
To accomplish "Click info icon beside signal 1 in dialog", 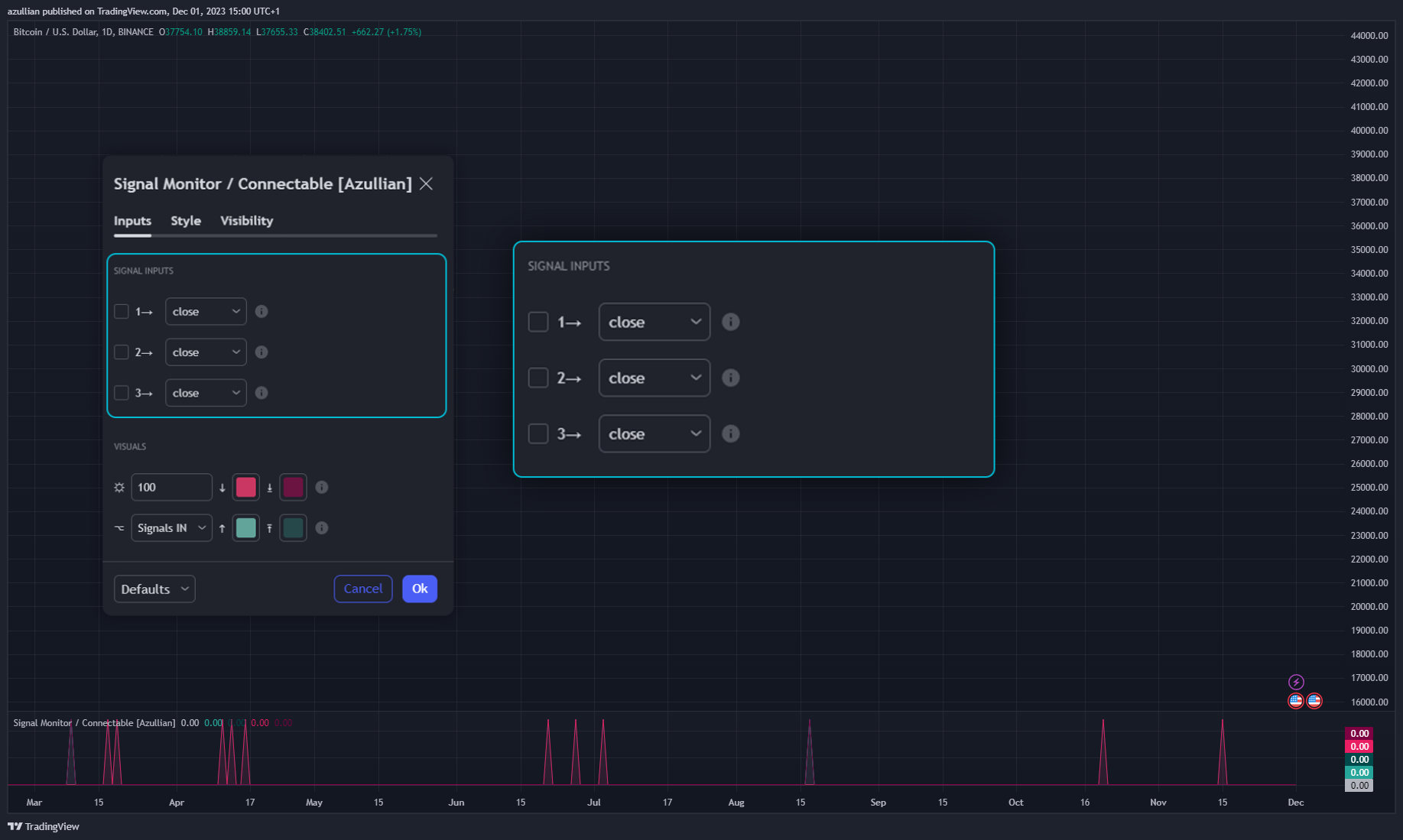I will click(x=261, y=311).
